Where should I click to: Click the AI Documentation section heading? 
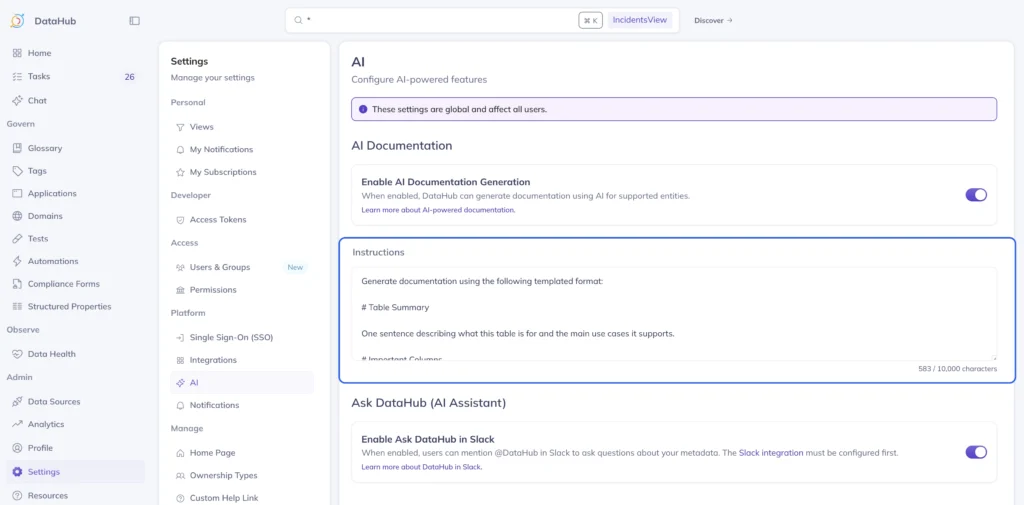point(402,146)
